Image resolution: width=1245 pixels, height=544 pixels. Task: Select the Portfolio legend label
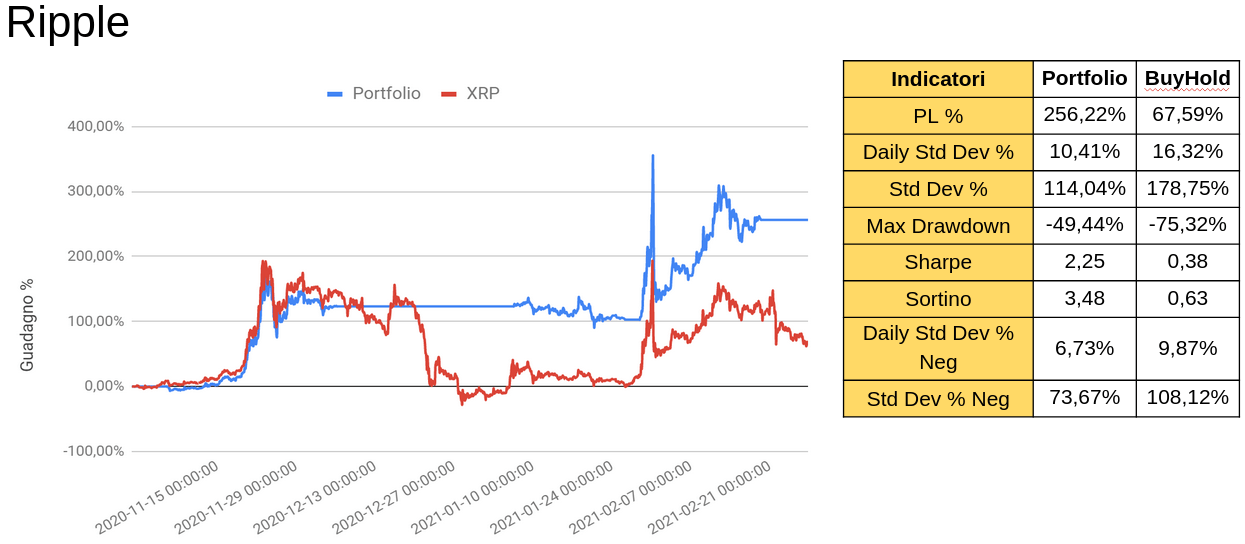tap(386, 94)
